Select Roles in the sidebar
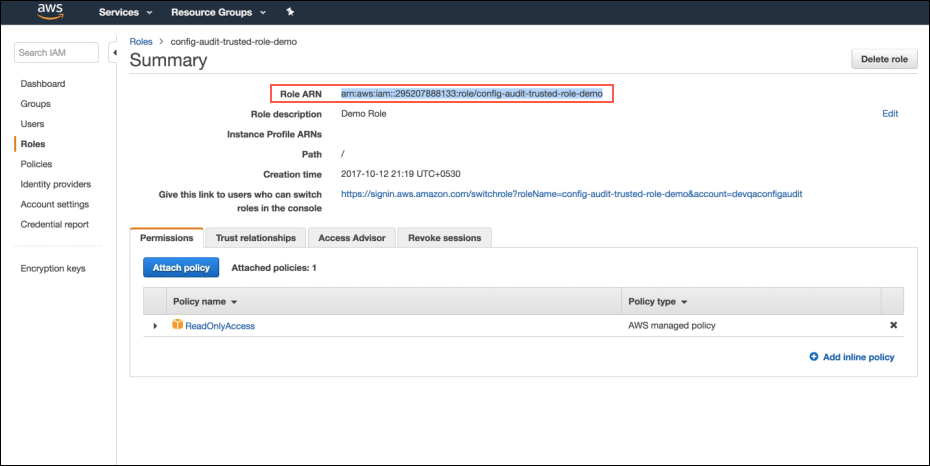 33,144
